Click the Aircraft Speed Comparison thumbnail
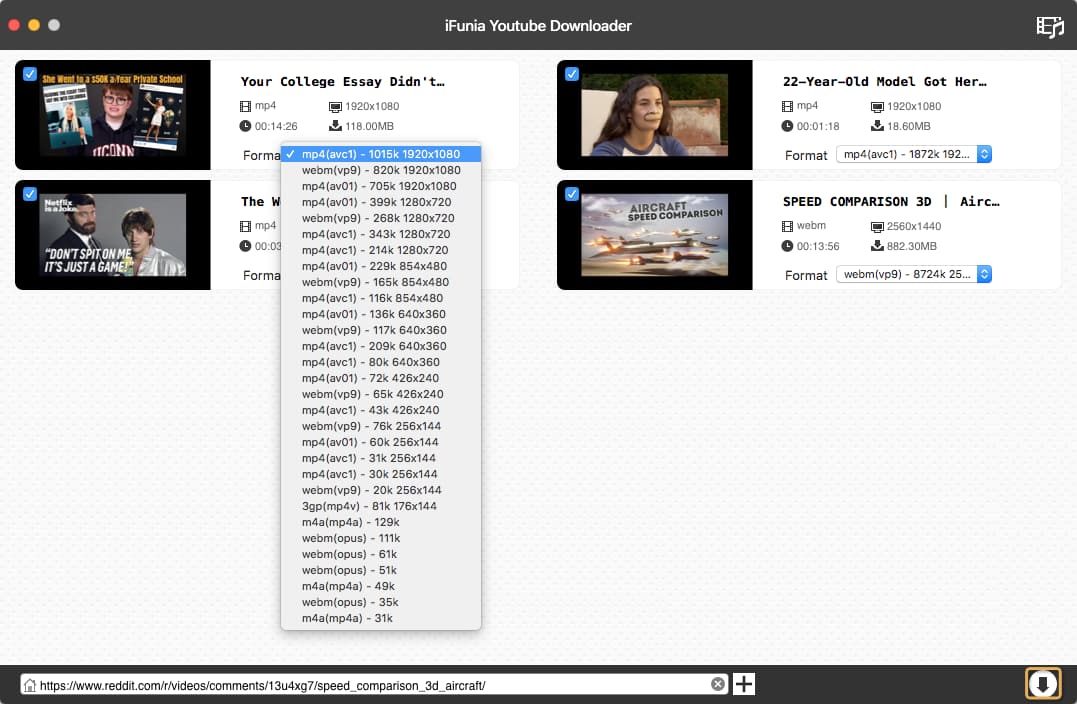 [654, 235]
